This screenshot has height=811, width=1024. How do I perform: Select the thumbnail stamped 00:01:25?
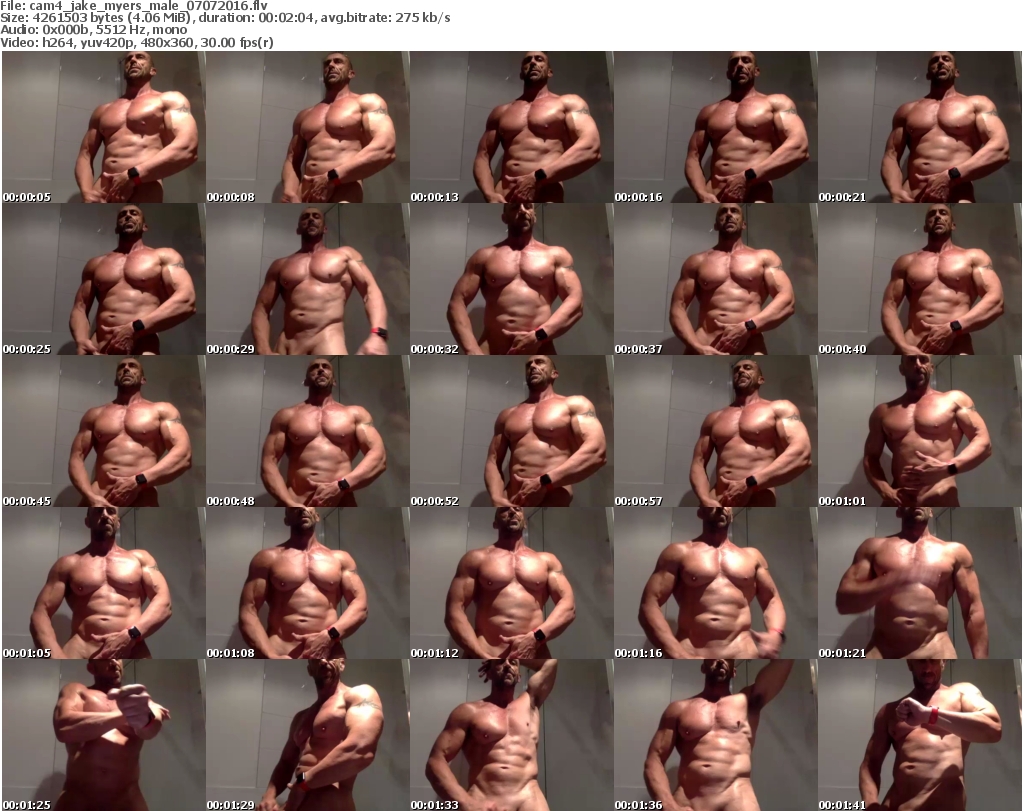click(x=104, y=735)
